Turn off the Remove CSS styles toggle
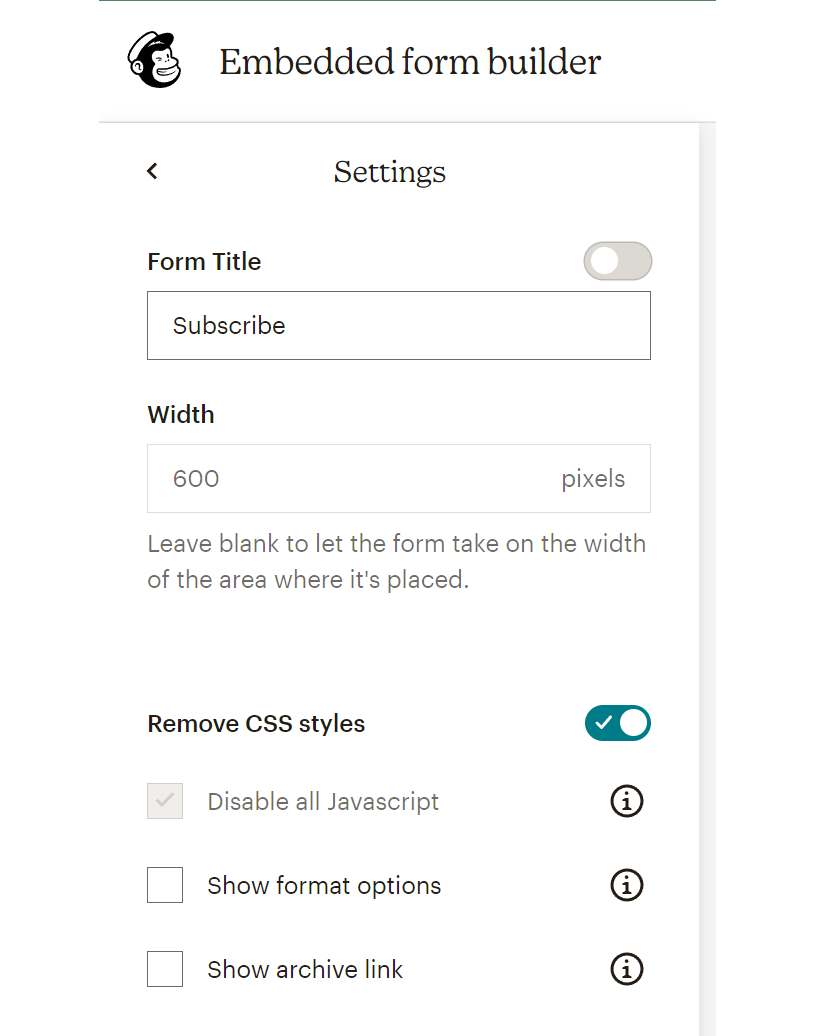Viewport: 814px width, 1036px height. tap(618, 723)
